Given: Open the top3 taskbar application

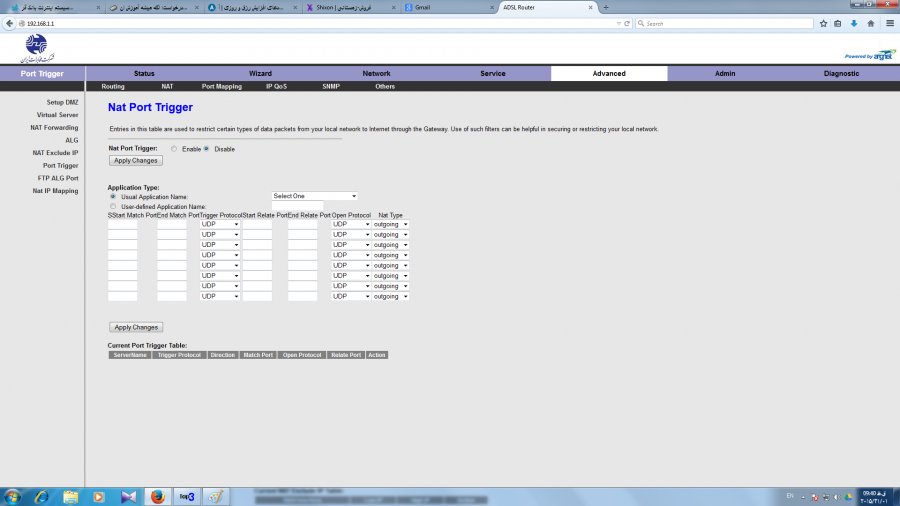Looking at the screenshot, I should 187,497.
